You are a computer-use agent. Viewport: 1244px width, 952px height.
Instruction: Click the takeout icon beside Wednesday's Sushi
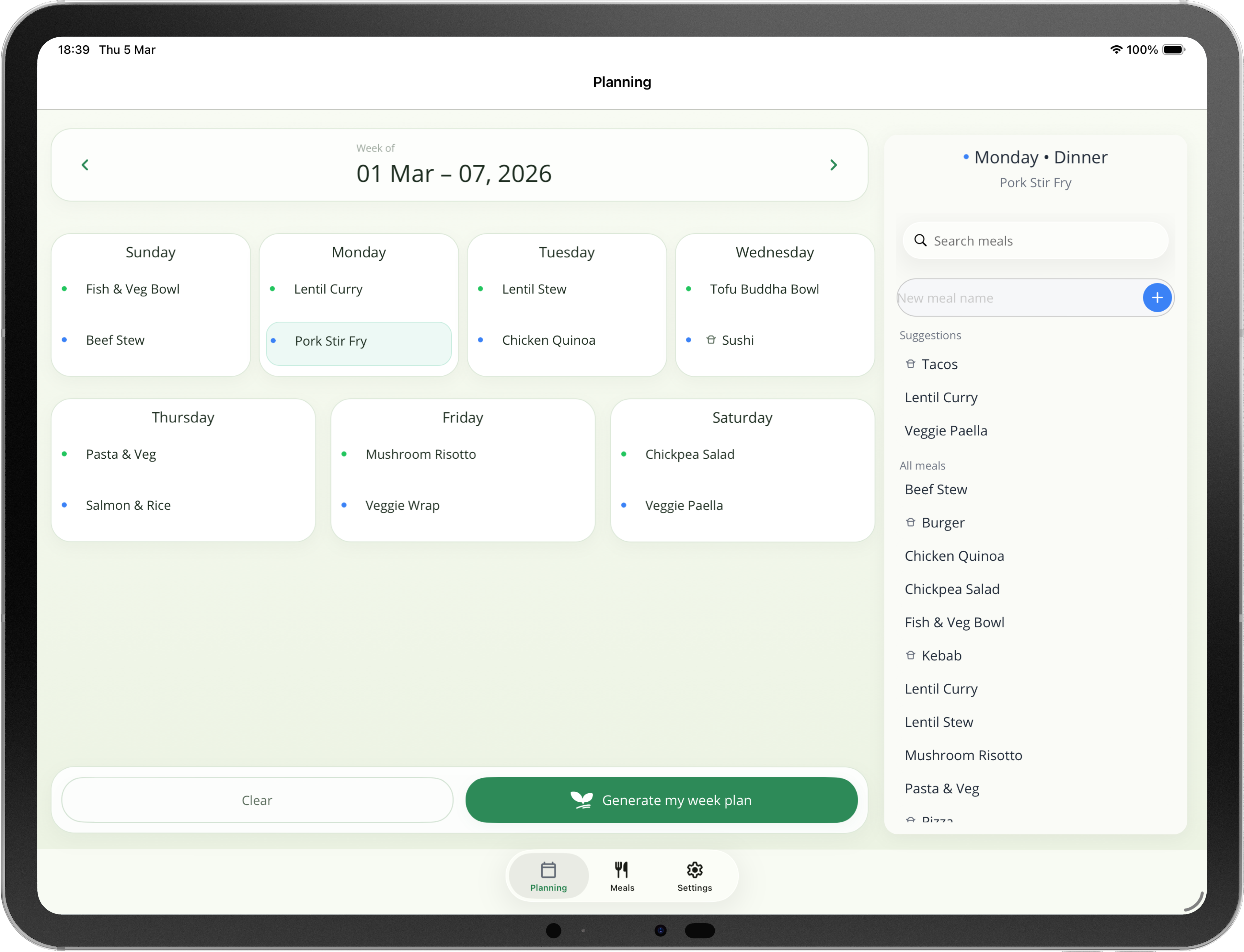tap(711, 340)
